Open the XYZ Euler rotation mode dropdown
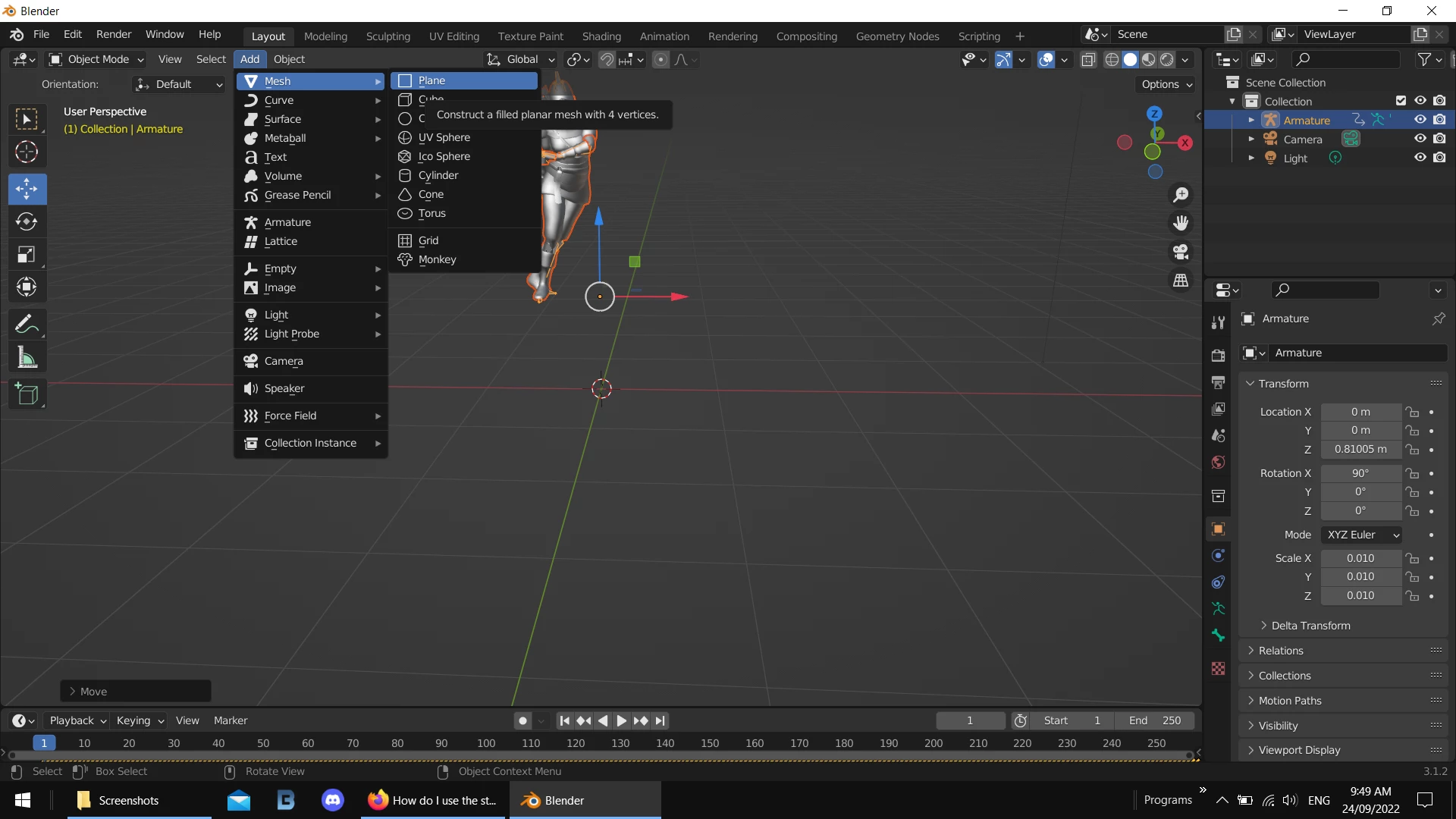1456x819 pixels. click(1362, 535)
